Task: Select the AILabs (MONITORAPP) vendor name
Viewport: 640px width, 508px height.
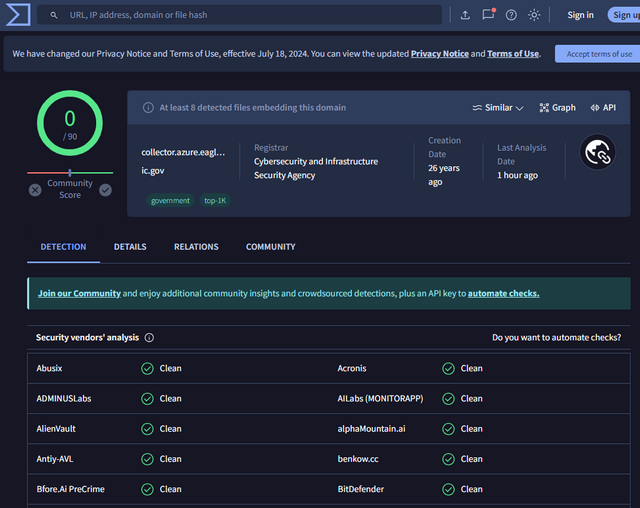Action: click(380, 399)
